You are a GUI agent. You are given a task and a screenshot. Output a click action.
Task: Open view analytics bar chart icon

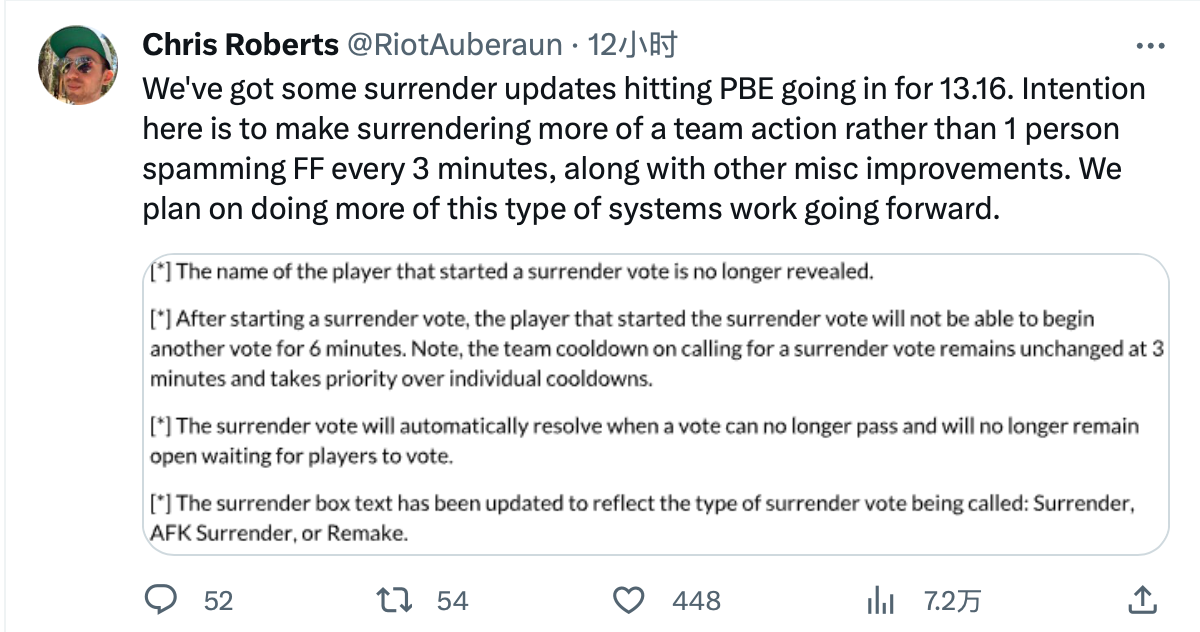[879, 600]
